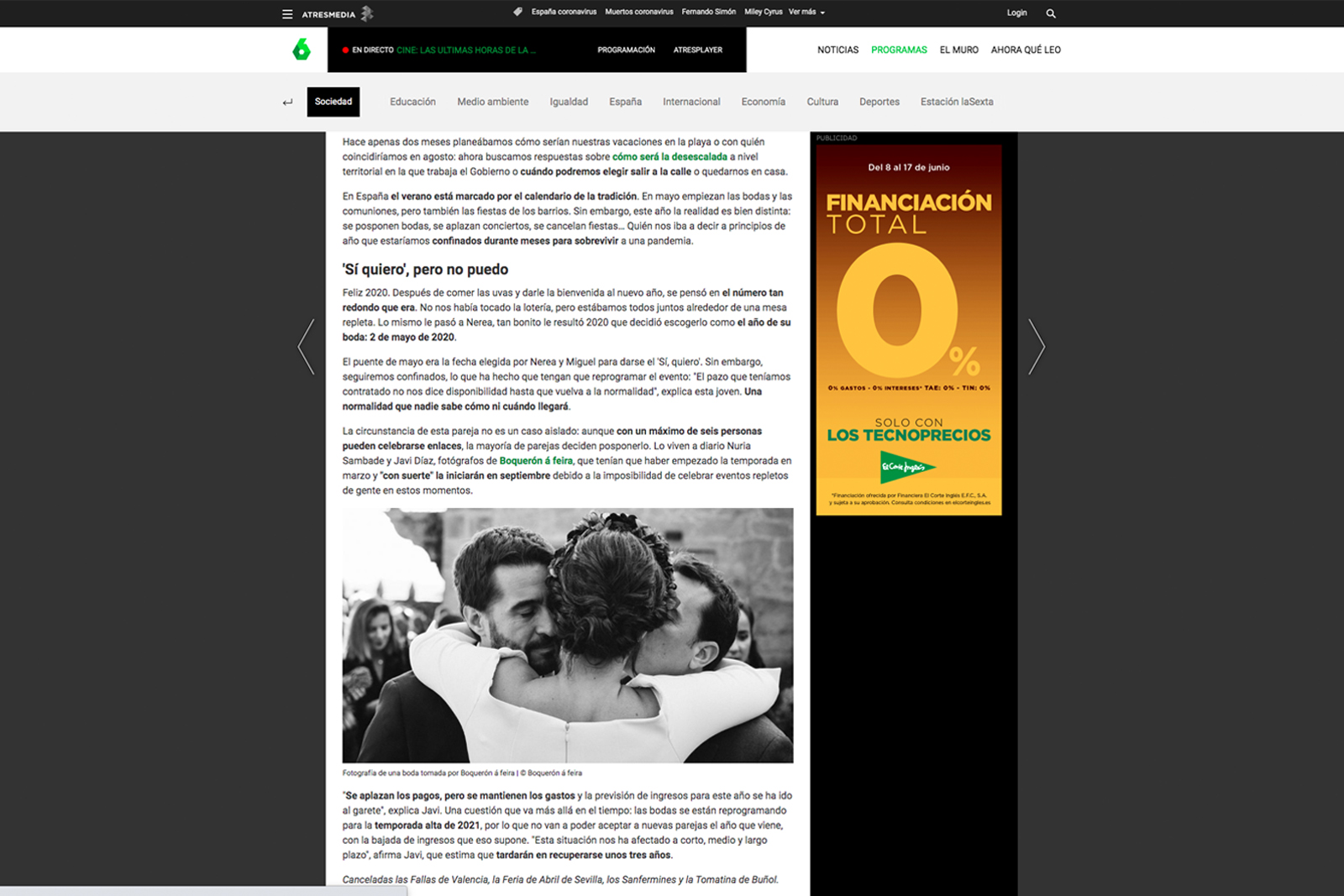Click the black-and-white wedding photograph
This screenshot has height=896, width=1344.
point(568,635)
